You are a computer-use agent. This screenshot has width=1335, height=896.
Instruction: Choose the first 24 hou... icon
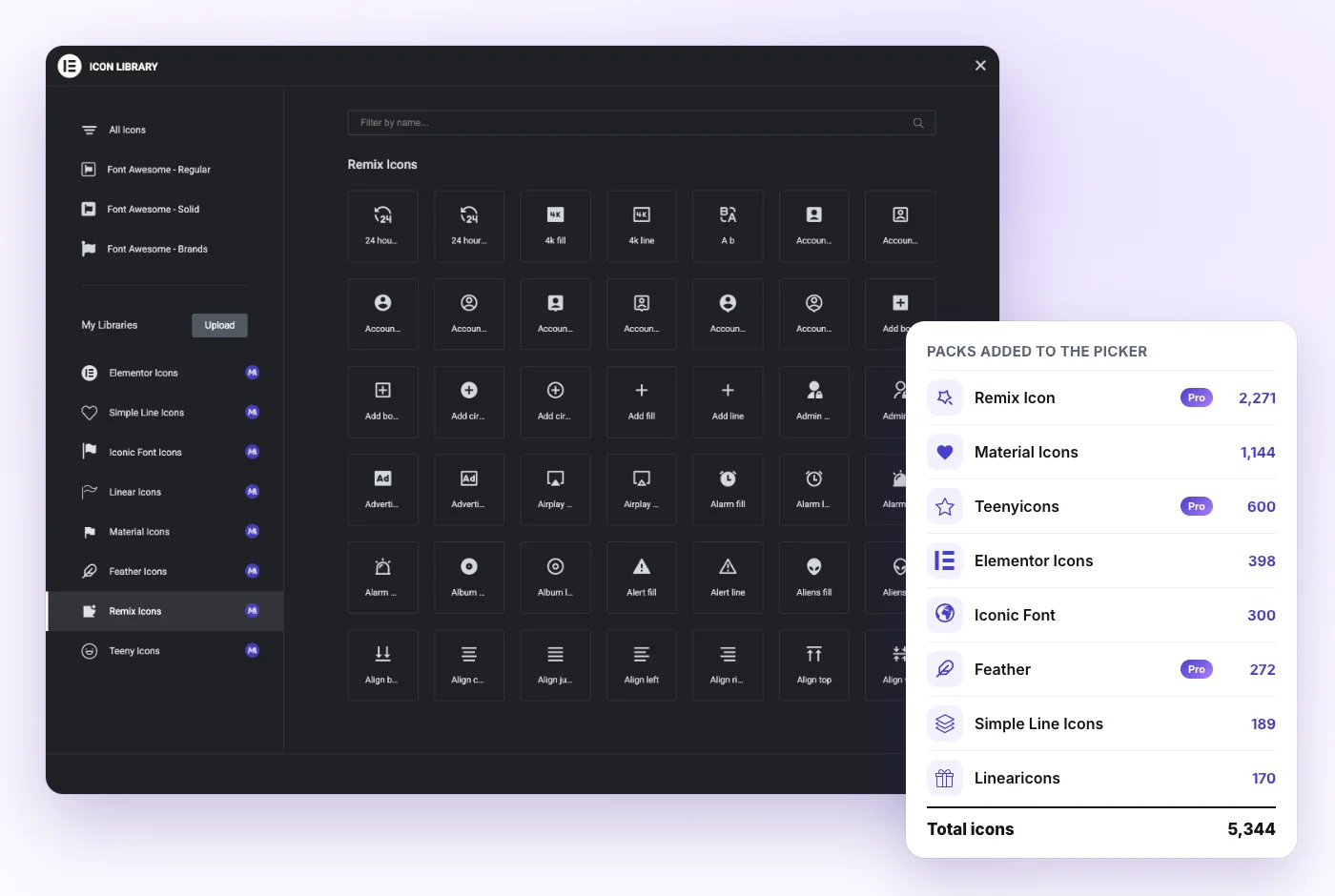(x=382, y=226)
